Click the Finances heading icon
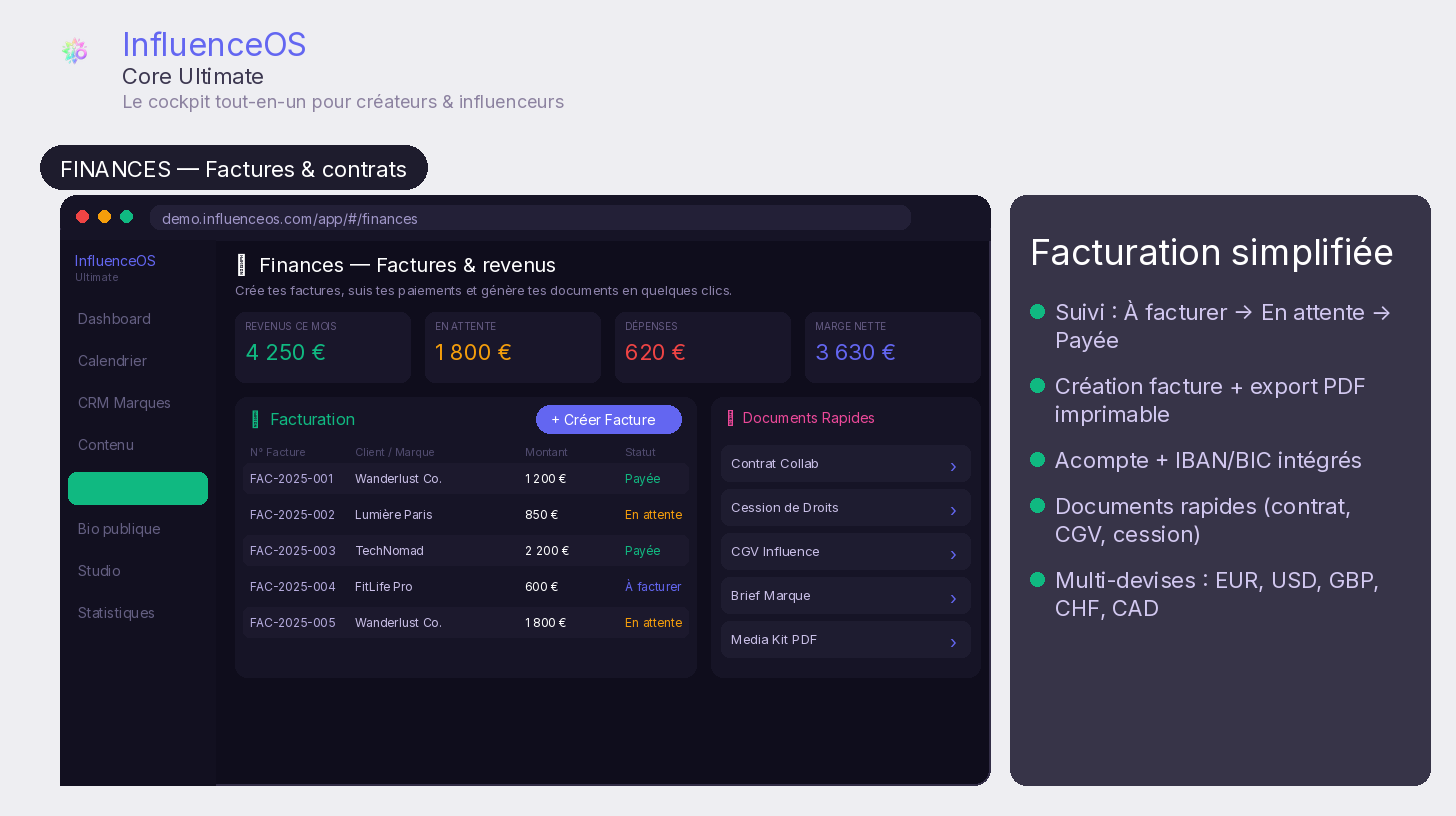 (240, 265)
